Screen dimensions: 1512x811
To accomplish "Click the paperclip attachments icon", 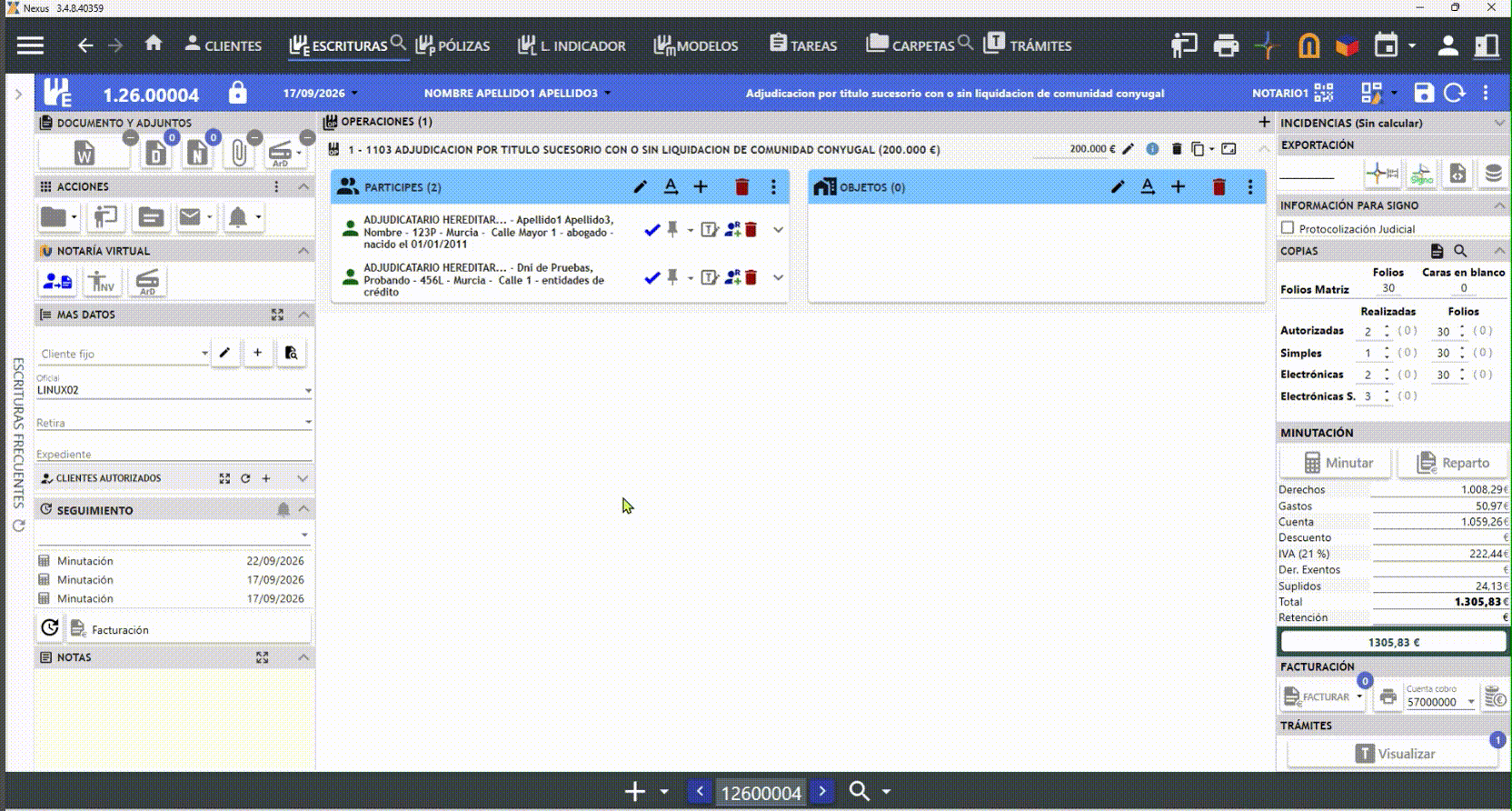I will point(239,153).
